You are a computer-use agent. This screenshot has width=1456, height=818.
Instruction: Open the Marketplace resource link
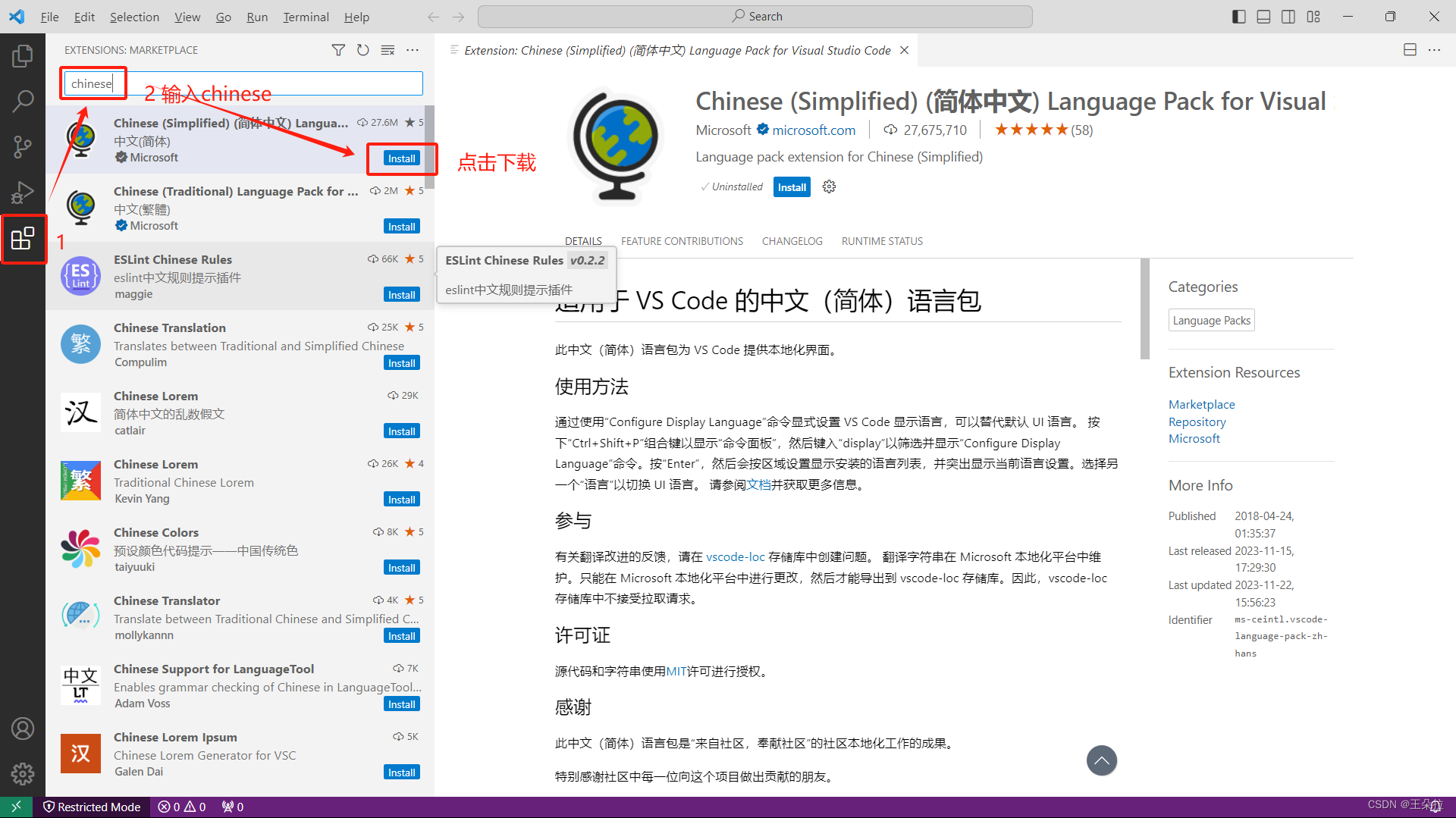point(1201,404)
